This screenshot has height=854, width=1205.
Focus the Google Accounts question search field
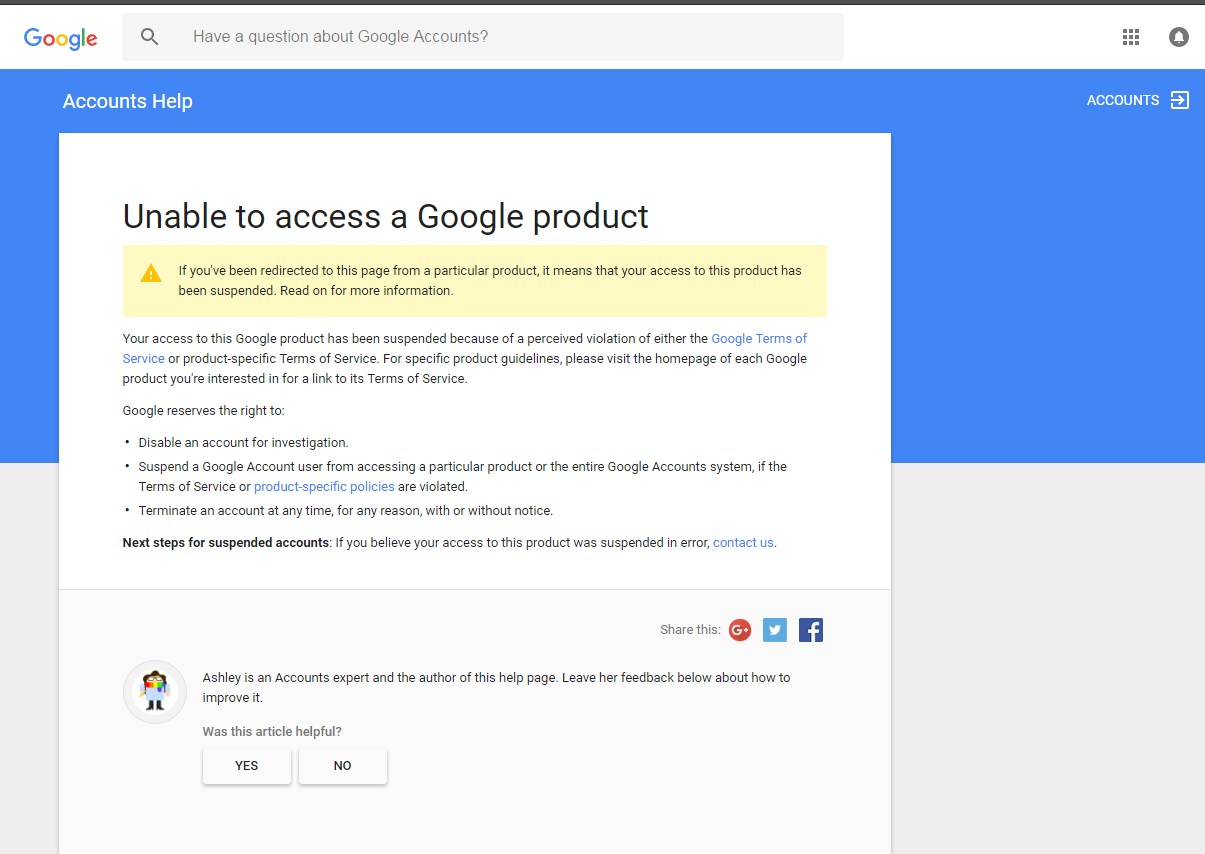(x=483, y=37)
